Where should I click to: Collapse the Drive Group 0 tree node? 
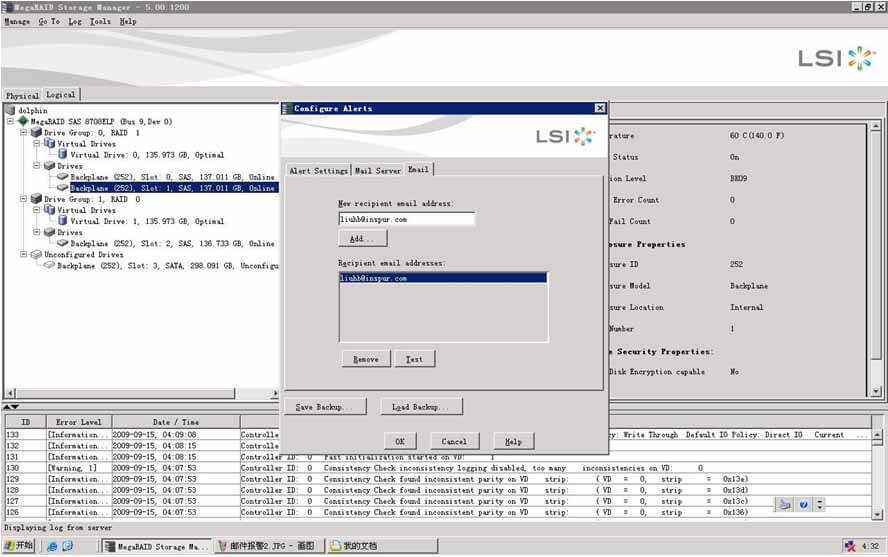(22, 132)
